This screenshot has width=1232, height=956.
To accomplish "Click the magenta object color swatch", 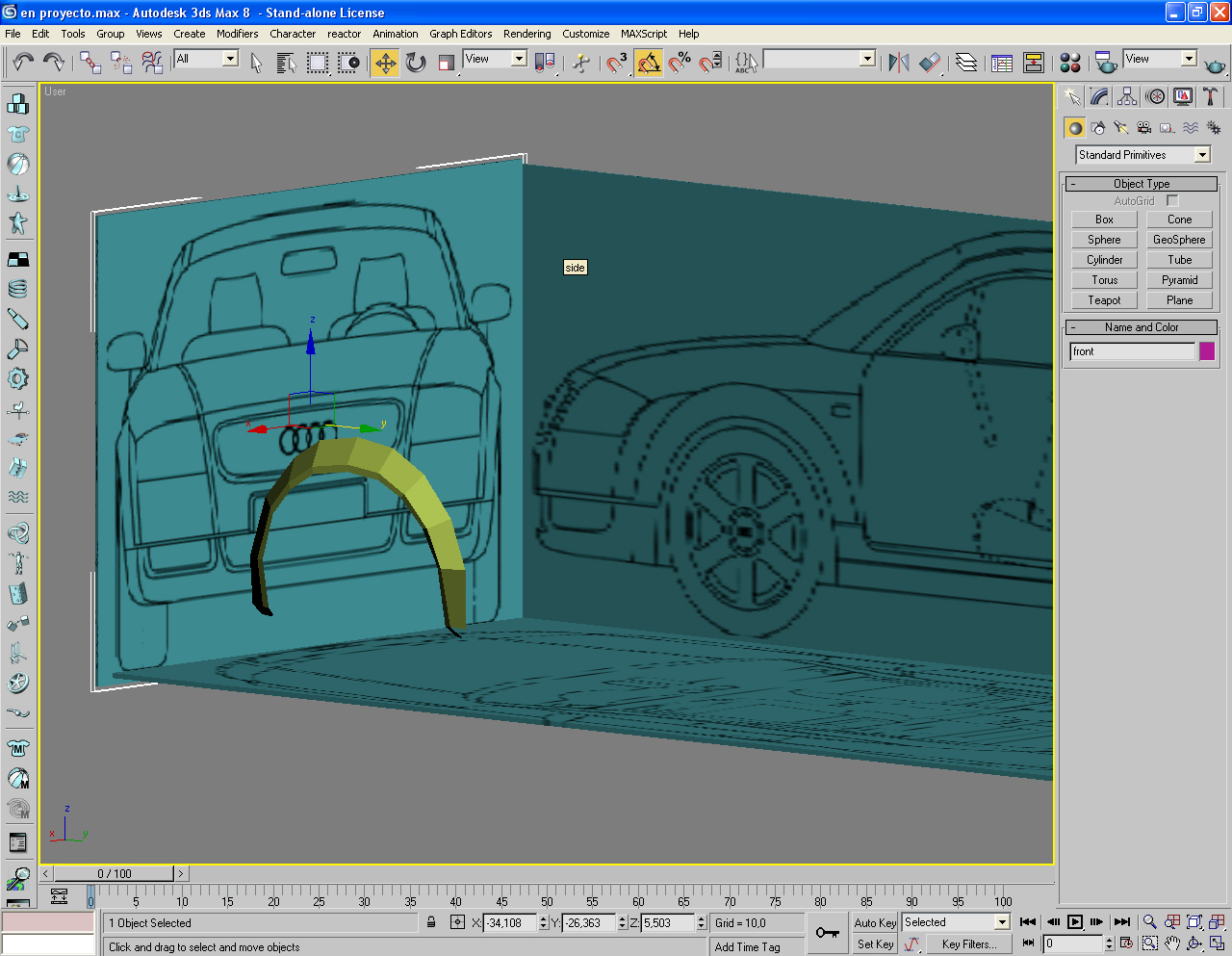I will tap(1207, 351).
